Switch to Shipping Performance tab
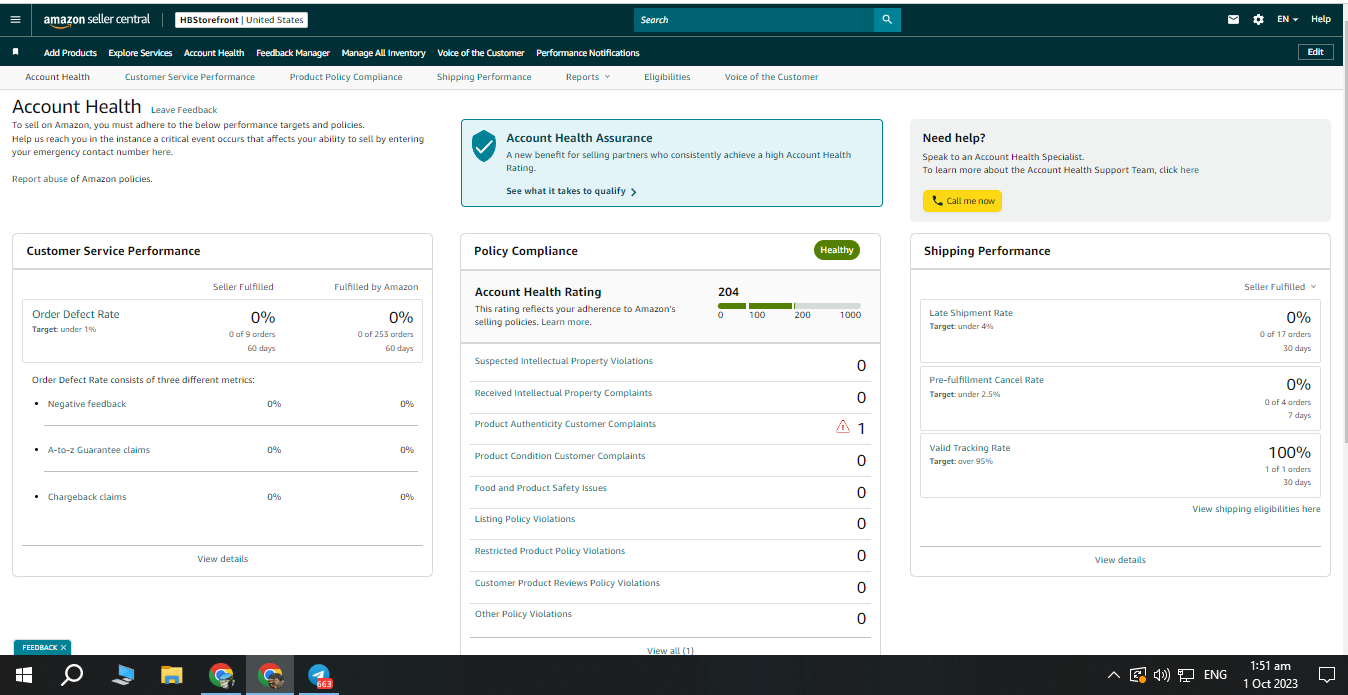 tap(484, 77)
